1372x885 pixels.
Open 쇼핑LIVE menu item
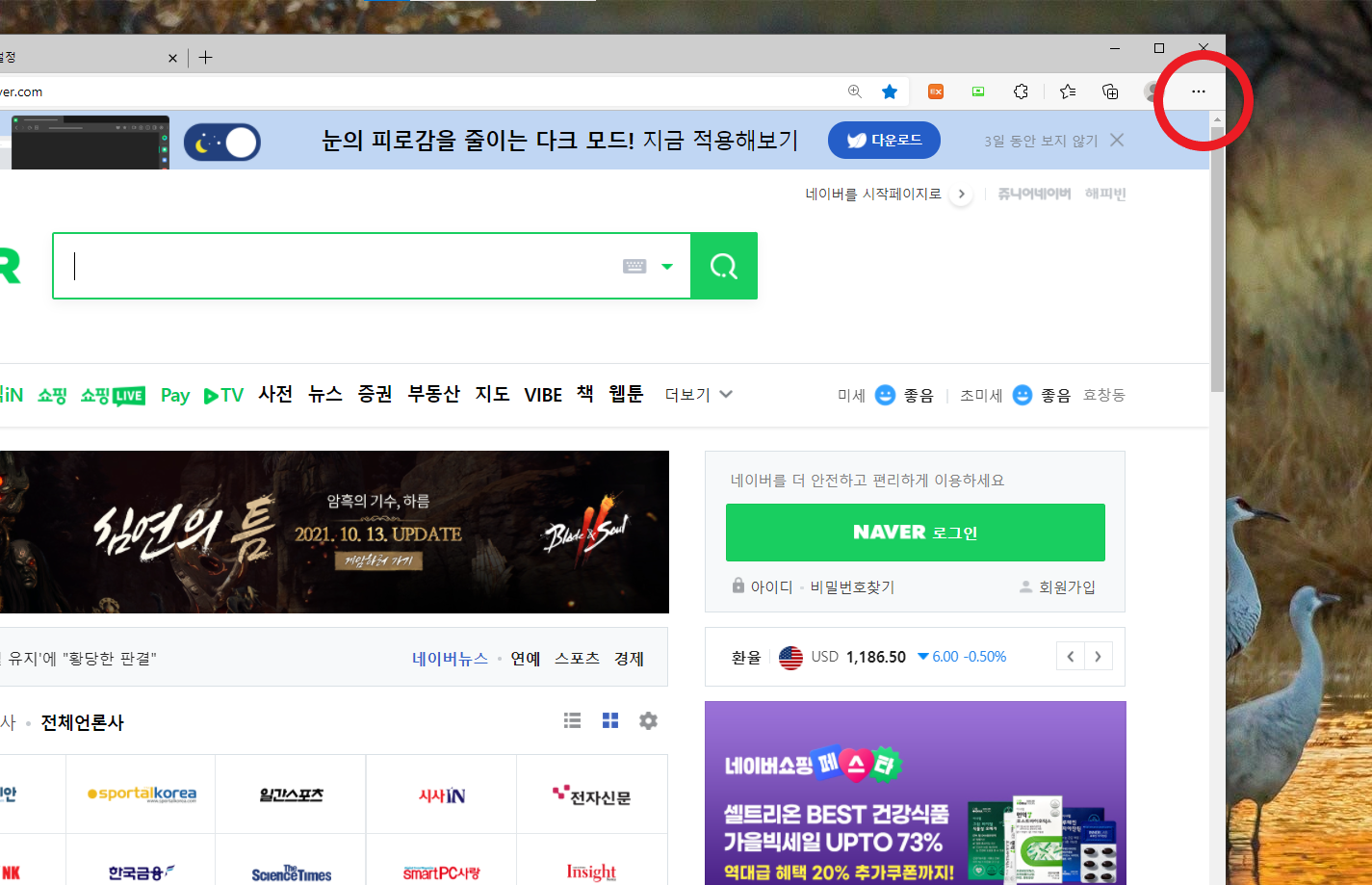[113, 396]
